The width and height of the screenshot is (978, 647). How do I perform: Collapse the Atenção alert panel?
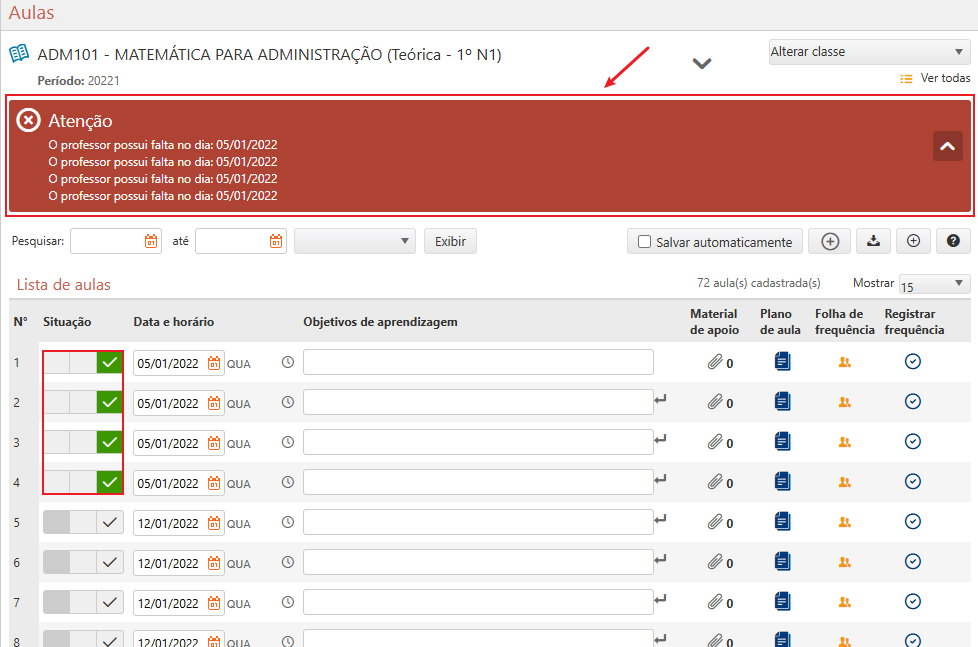[947, 146]
